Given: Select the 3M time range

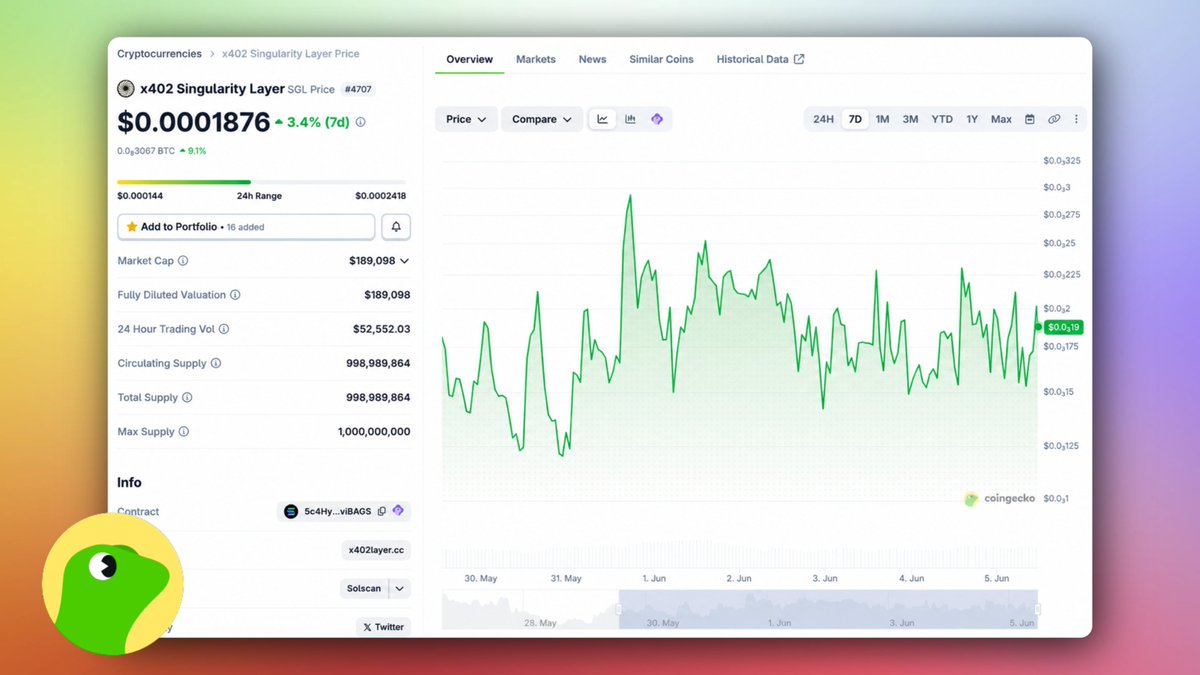Looking at the screenshot, I should (910, 119).
